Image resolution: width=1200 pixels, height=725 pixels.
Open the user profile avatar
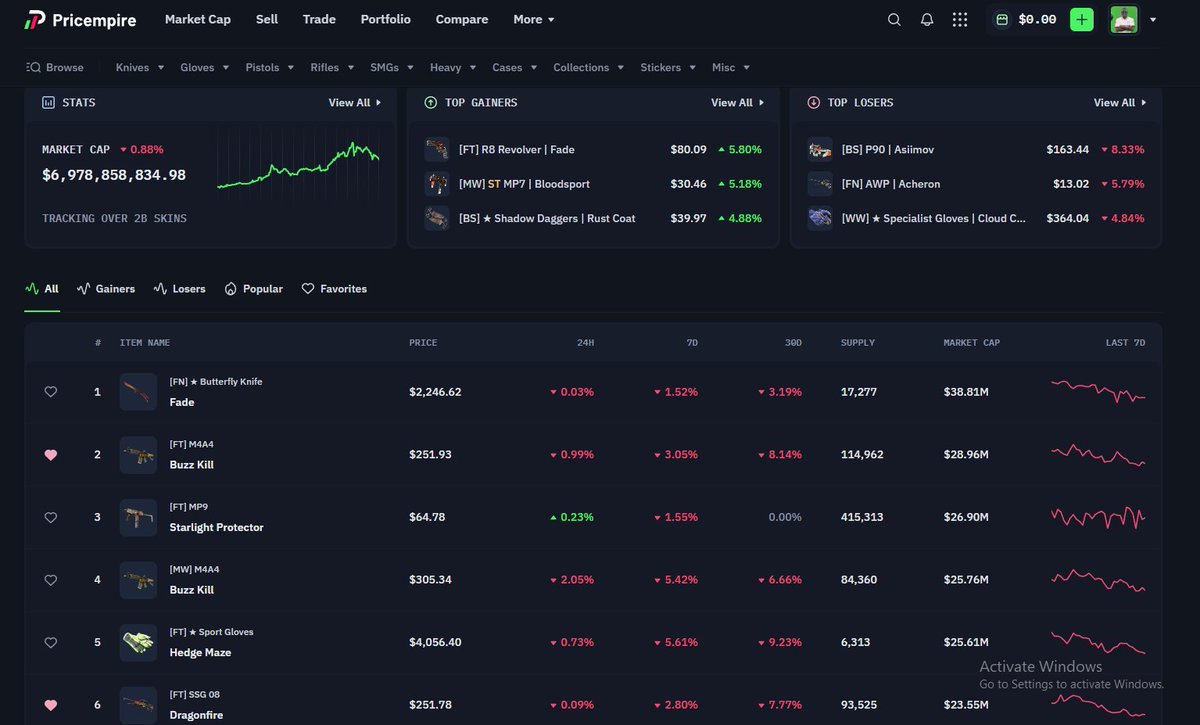1124,20
